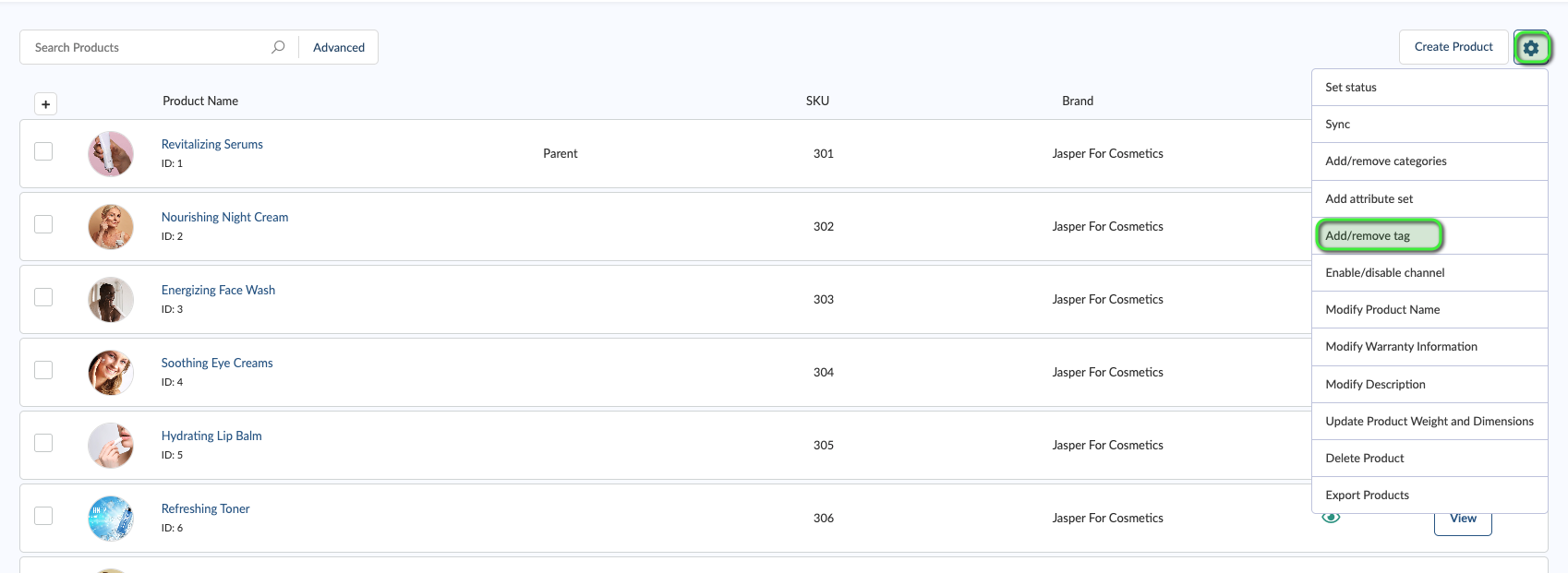Open the Soothing Eye Creams product link
Viewport: 1568px width, 573px height.
point(217,363)
